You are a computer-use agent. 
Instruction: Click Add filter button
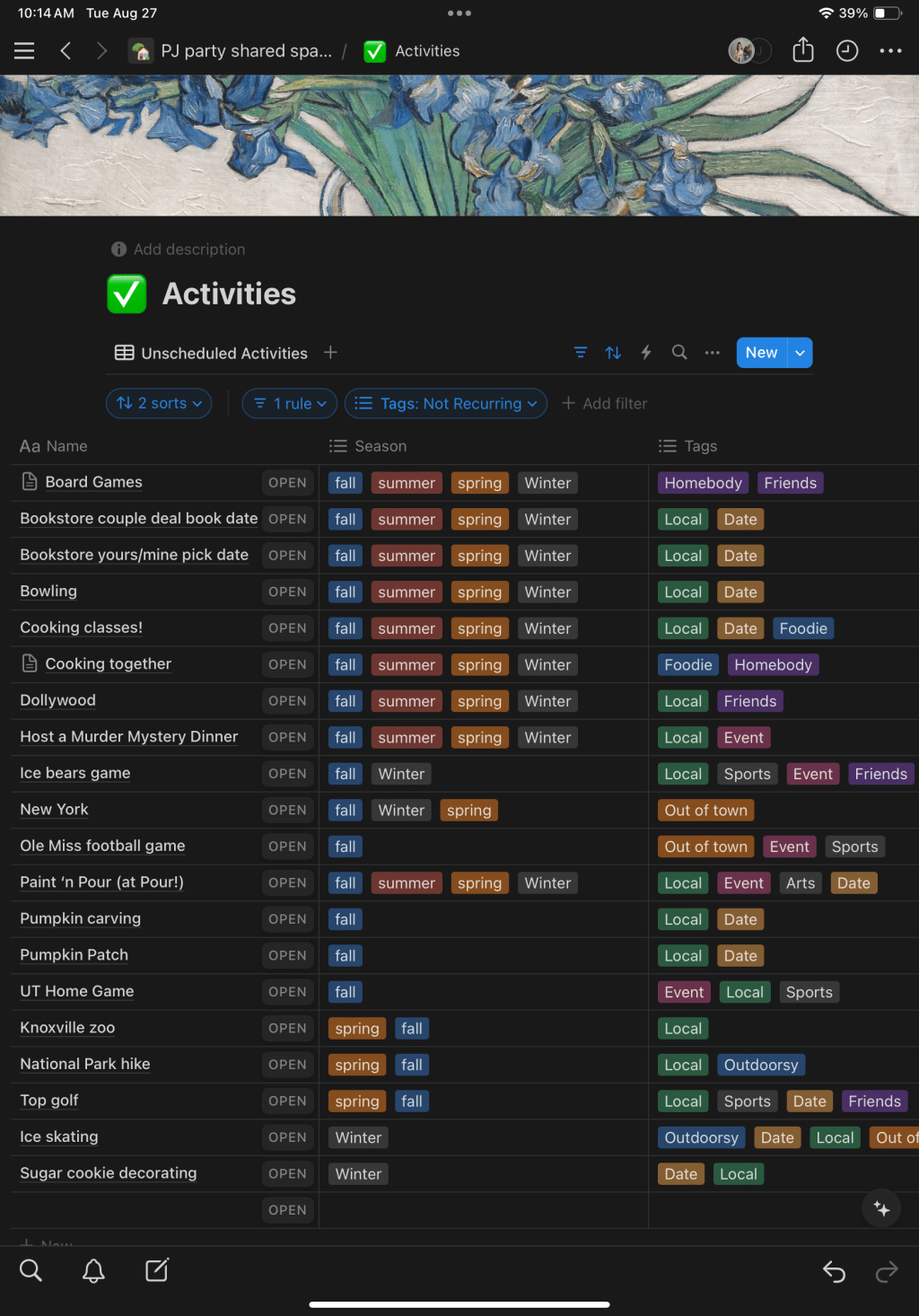(x=604, y=404)
